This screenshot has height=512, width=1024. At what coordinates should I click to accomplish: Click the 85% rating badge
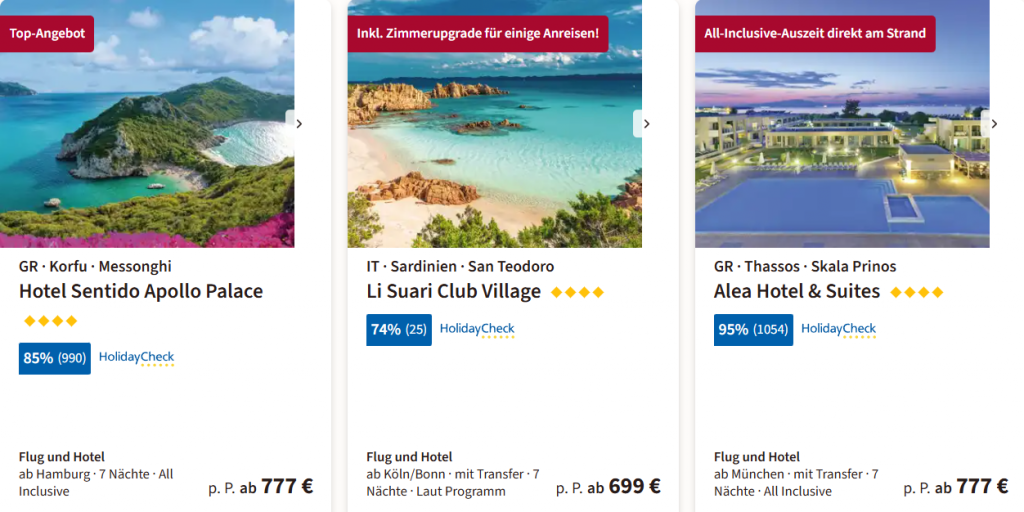[x=55, y=358]
